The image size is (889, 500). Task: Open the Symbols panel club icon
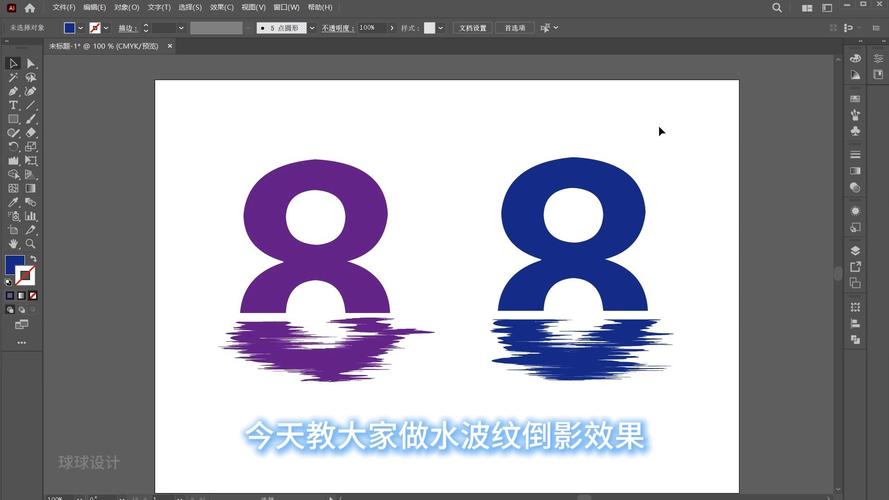pyautogui.click(x=855, y=131)
